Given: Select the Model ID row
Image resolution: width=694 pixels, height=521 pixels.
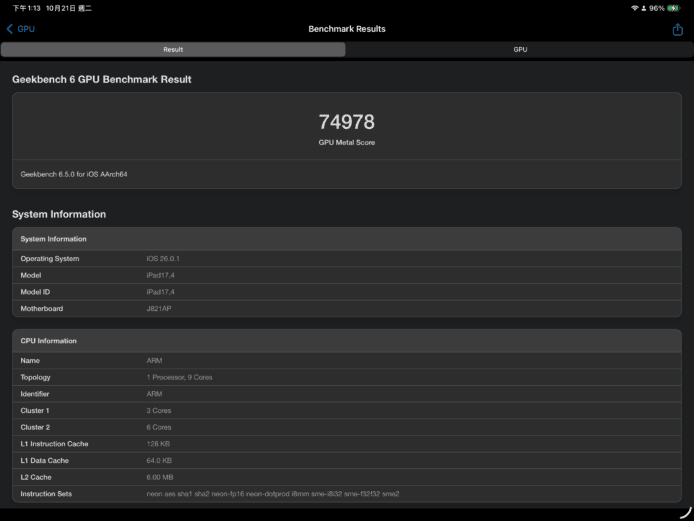Looking at the screenshot, I should 346,292.
